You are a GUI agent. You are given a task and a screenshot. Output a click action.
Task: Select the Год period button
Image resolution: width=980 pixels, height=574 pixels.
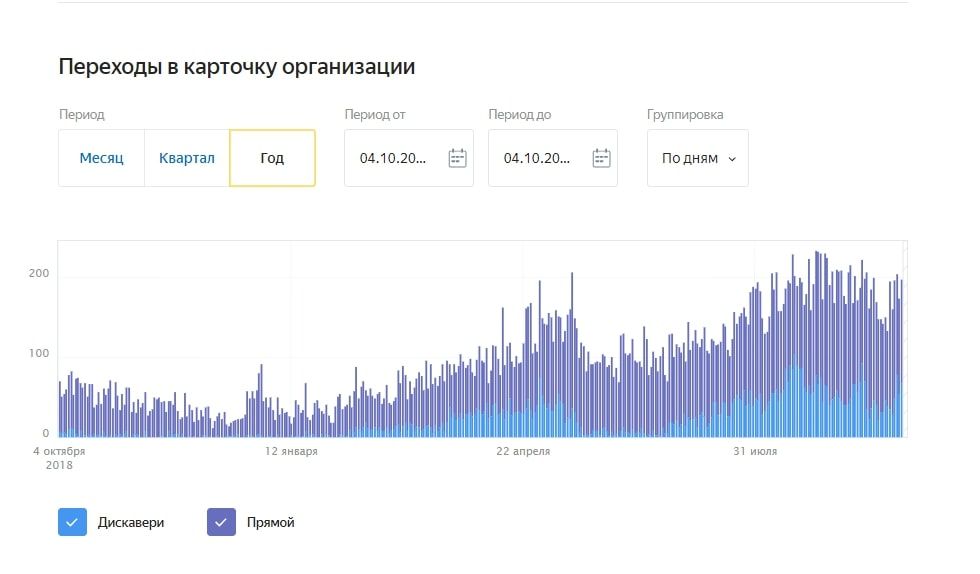(272, 158)
